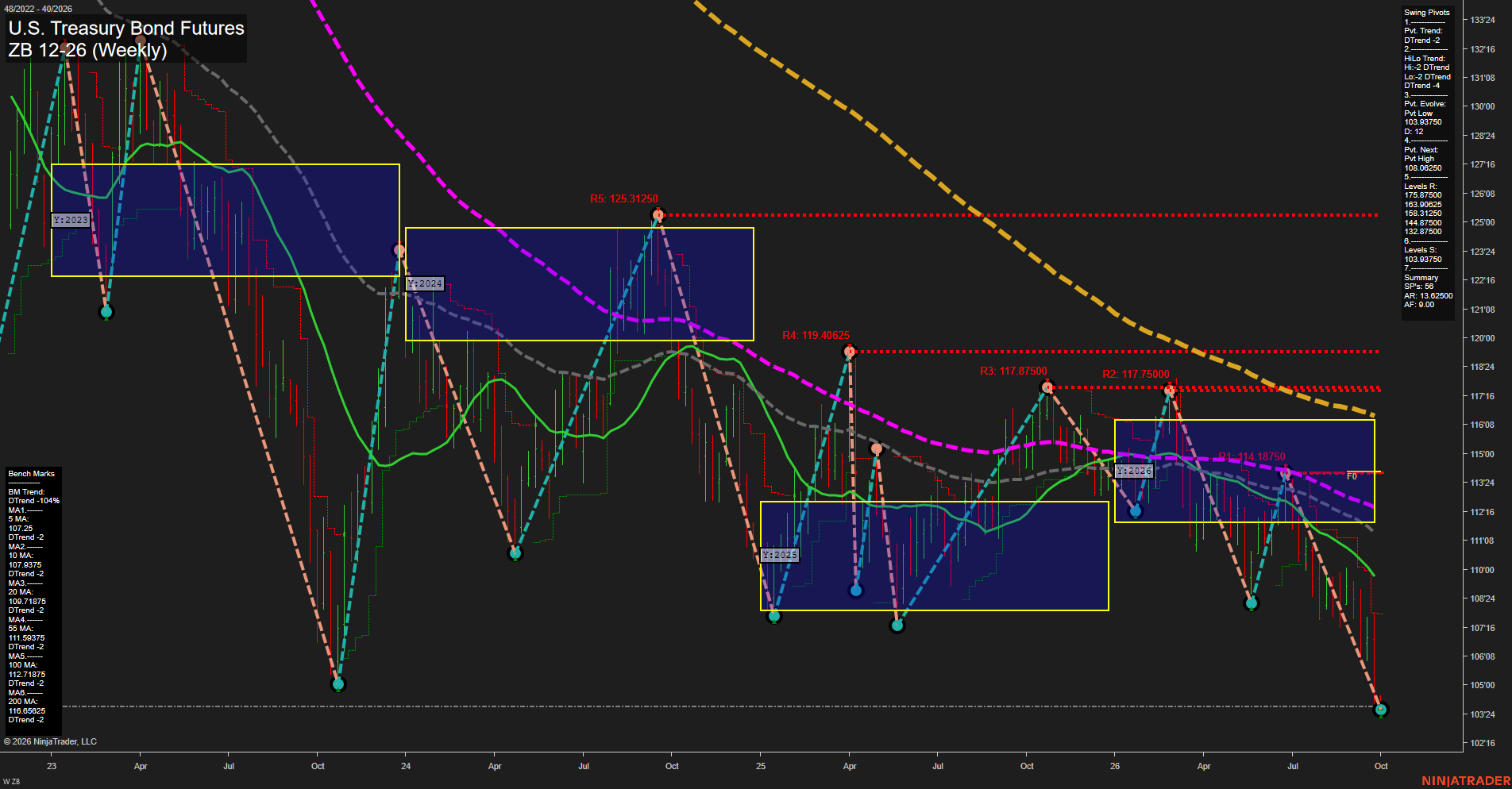Screen dimensions: 1512x789
Task: Click the 5 MA value 107.25
Action: tap(21, 529)
